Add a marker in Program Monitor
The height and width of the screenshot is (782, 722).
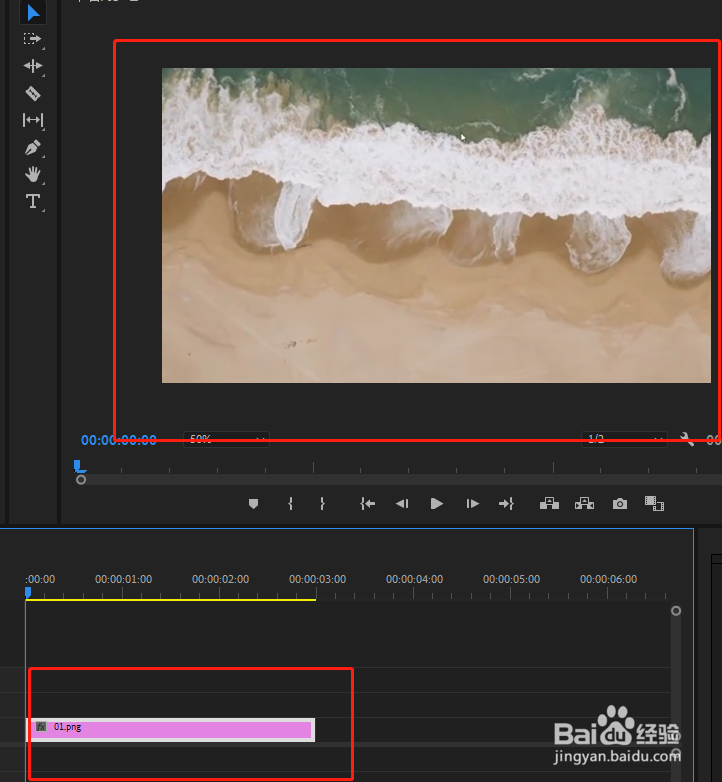tap(253, 504)
